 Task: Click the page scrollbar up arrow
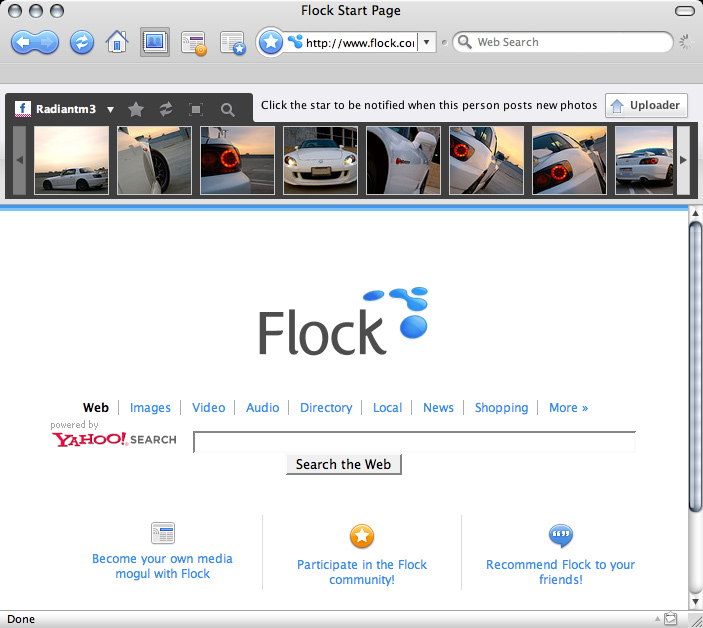(695, 213)
